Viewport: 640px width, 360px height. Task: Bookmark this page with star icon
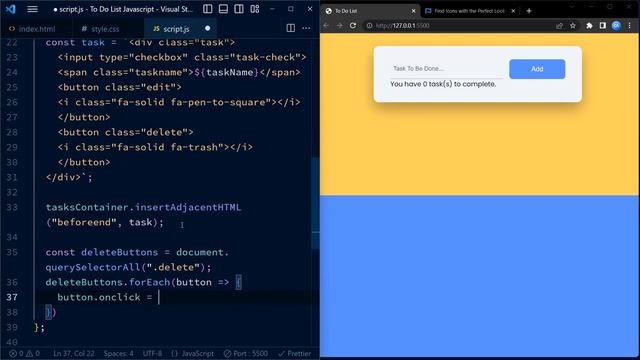tap(573, 26)
